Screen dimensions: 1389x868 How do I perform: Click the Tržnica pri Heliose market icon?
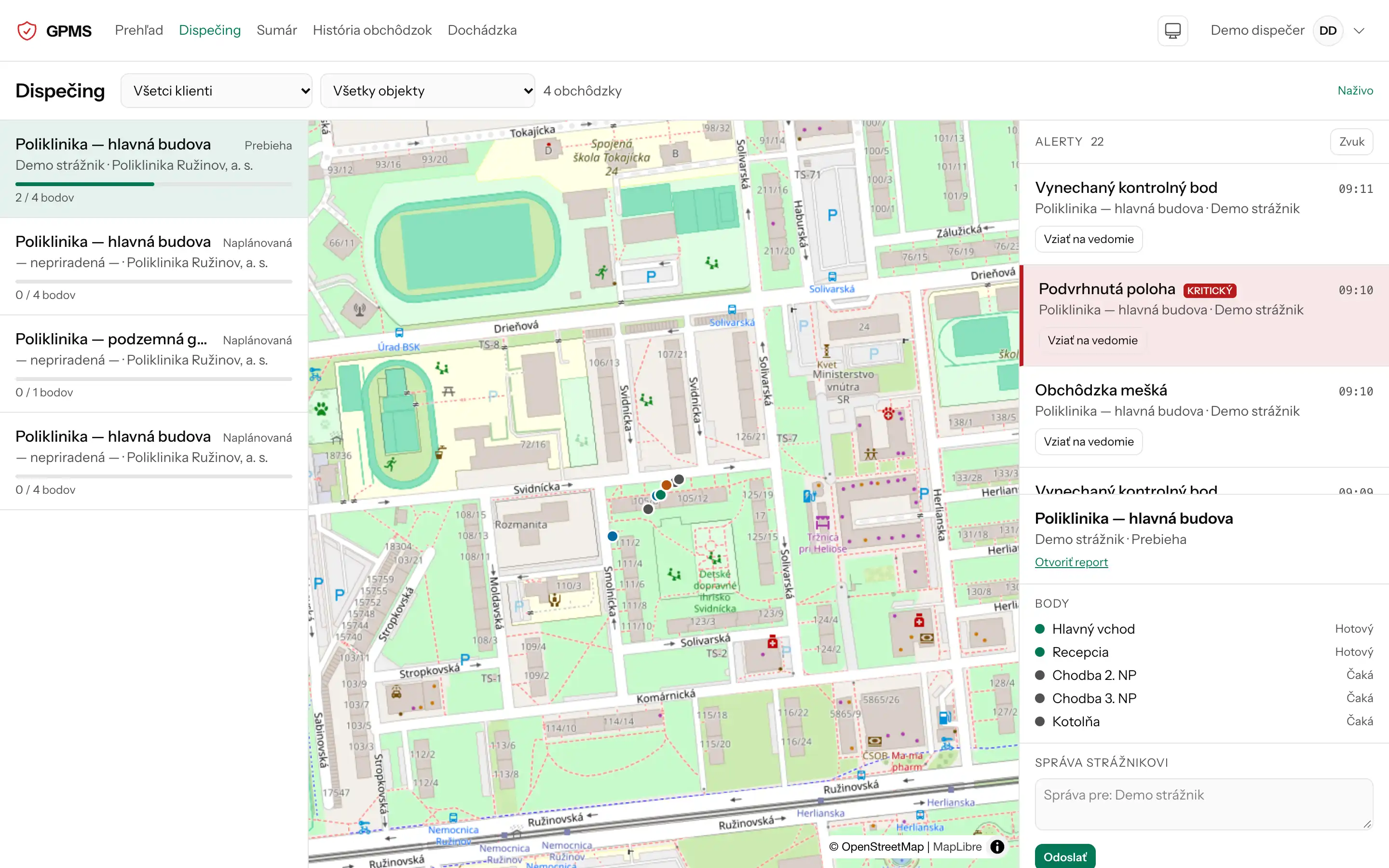[x=822, y=522]
